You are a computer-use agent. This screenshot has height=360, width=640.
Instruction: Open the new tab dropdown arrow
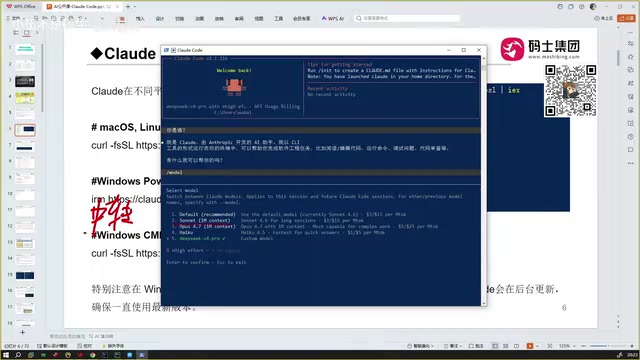coord(135,7)
